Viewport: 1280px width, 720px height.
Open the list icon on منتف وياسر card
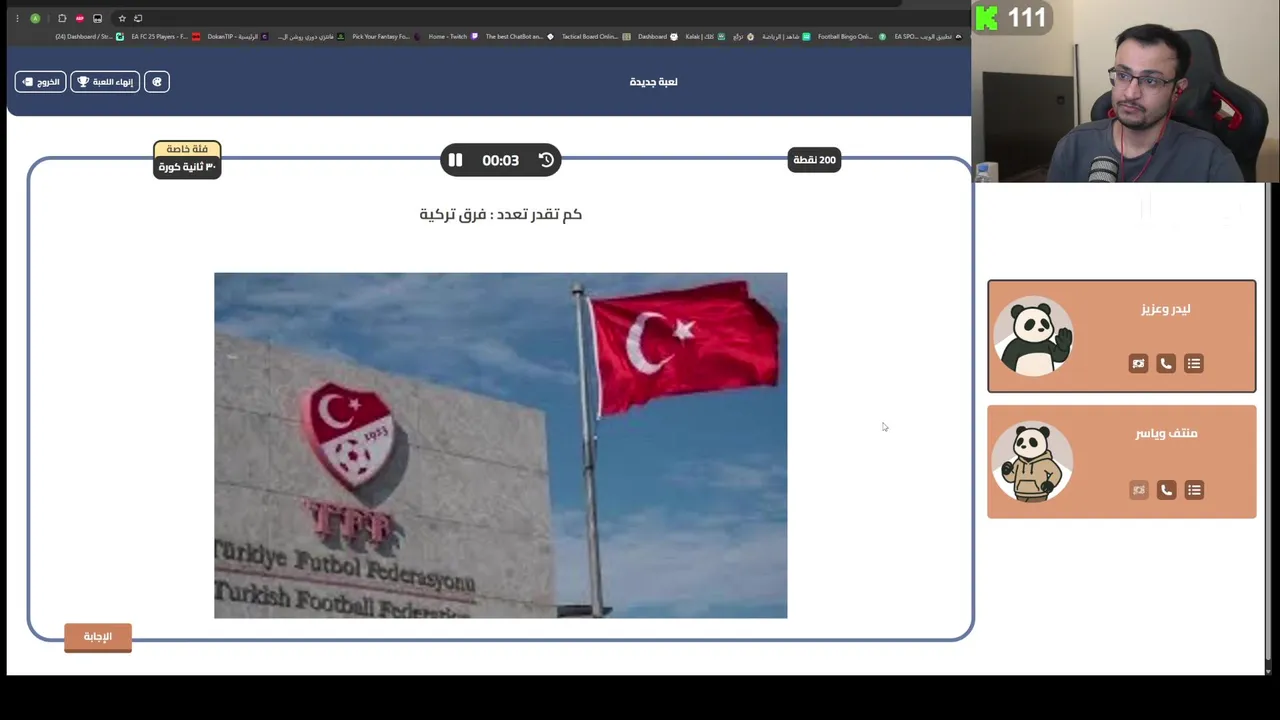tap(1194, 490)
